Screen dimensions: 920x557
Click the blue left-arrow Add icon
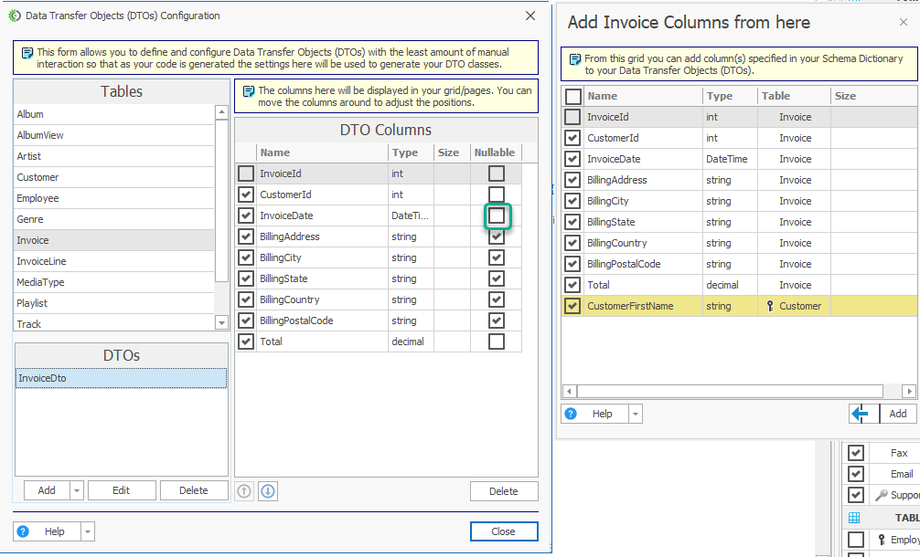pyautogui.click(x=860, y=414)
